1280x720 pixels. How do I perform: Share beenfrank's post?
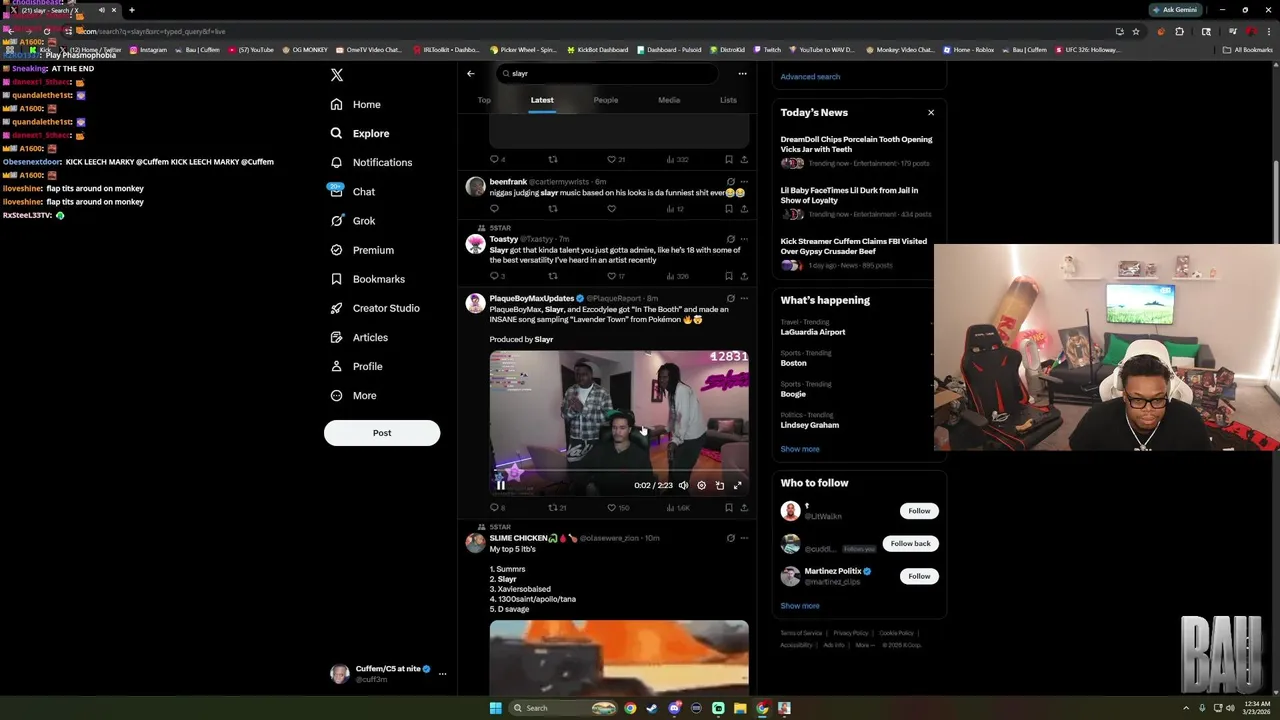pos(744,209)
